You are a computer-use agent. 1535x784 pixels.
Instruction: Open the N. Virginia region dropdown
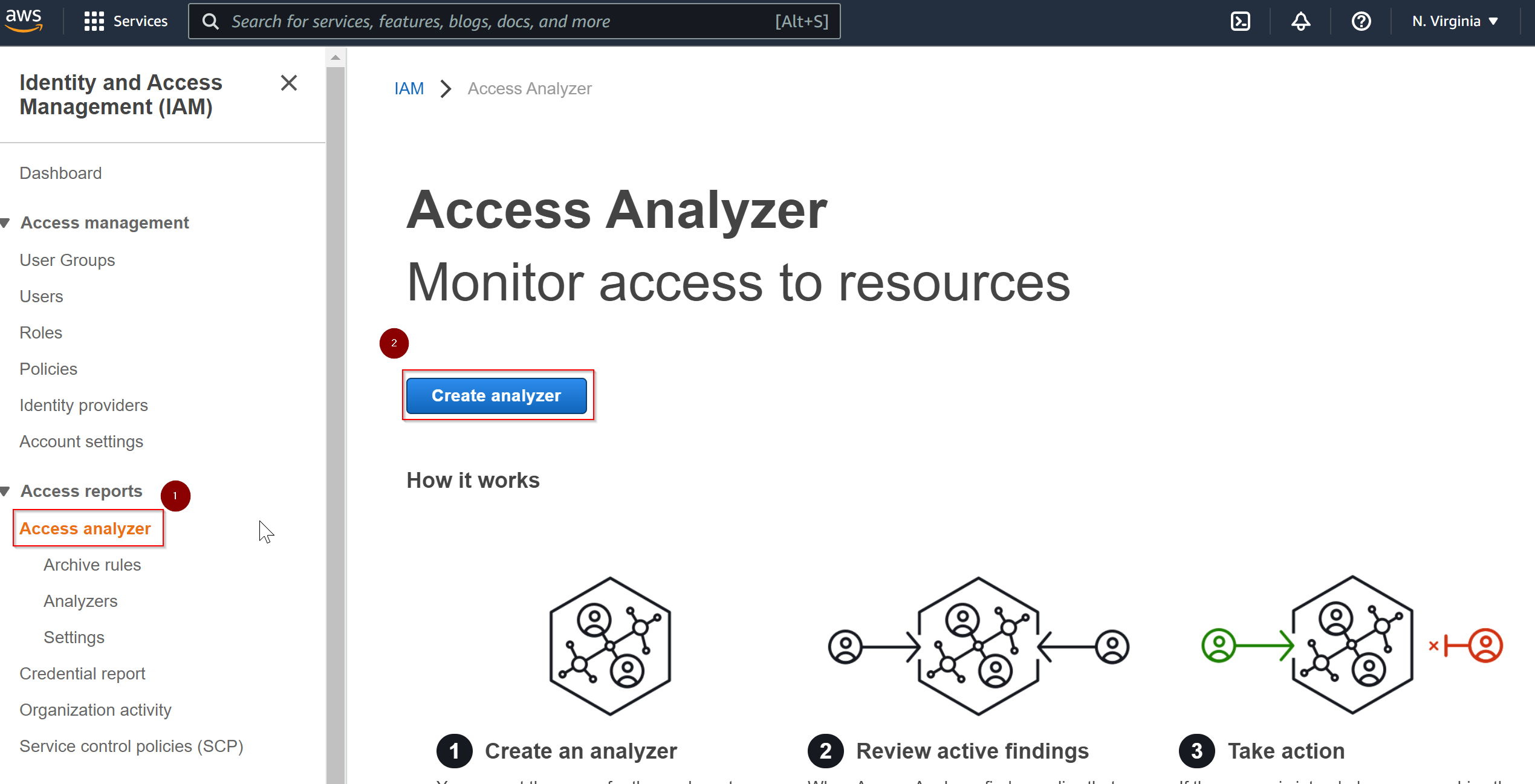point(1455,21)
